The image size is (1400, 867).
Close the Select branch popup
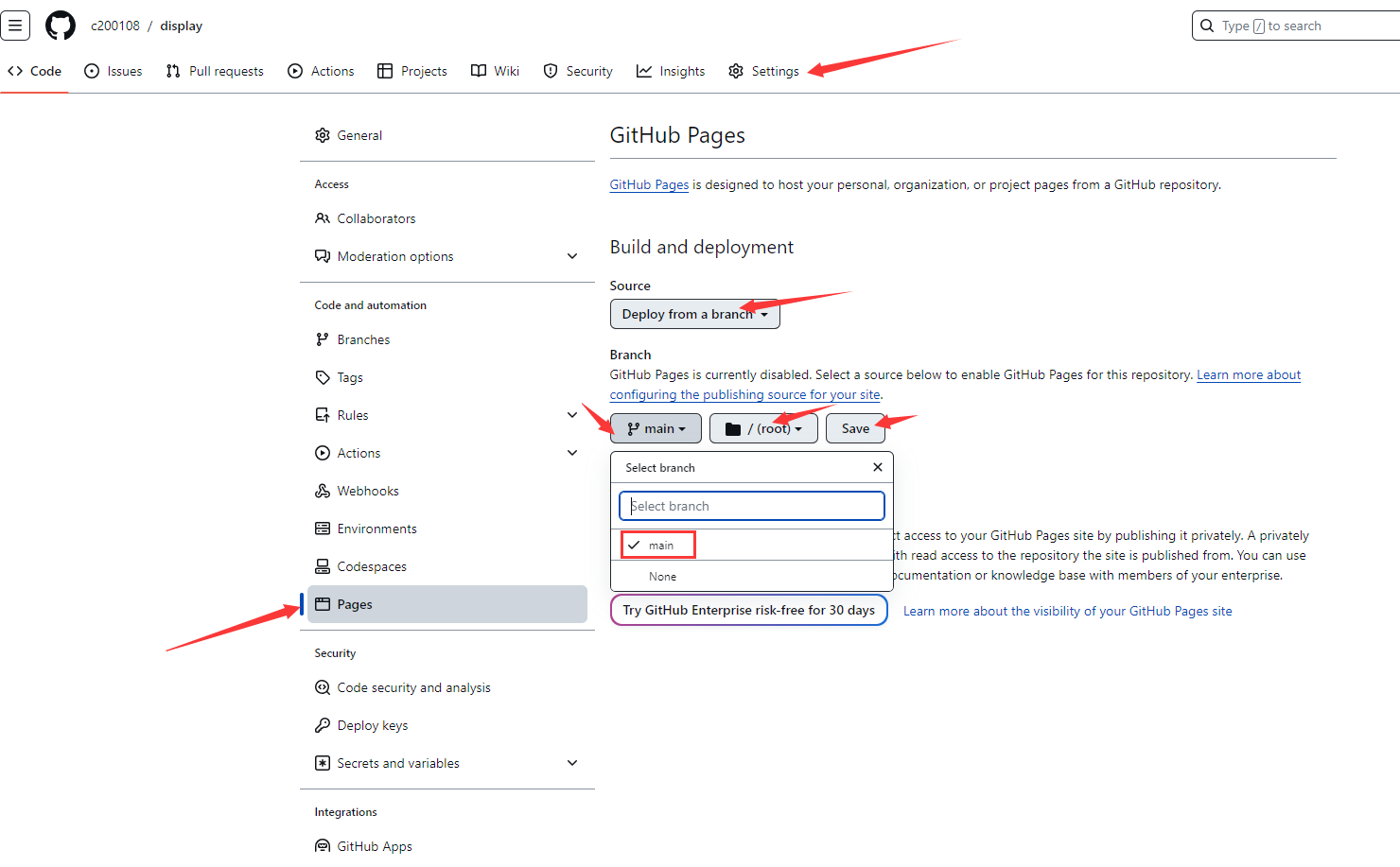(877, 467)
